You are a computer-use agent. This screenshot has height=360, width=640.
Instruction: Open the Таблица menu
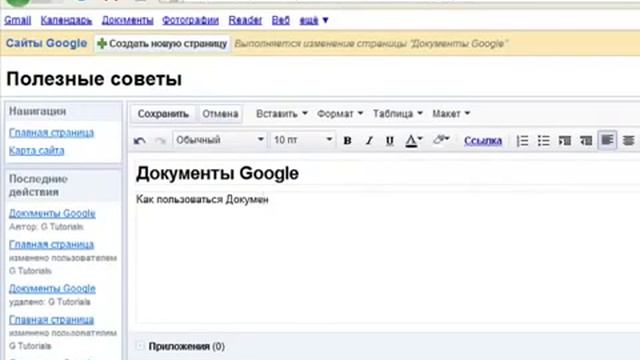pyautogui.click(x=398, y=113)
